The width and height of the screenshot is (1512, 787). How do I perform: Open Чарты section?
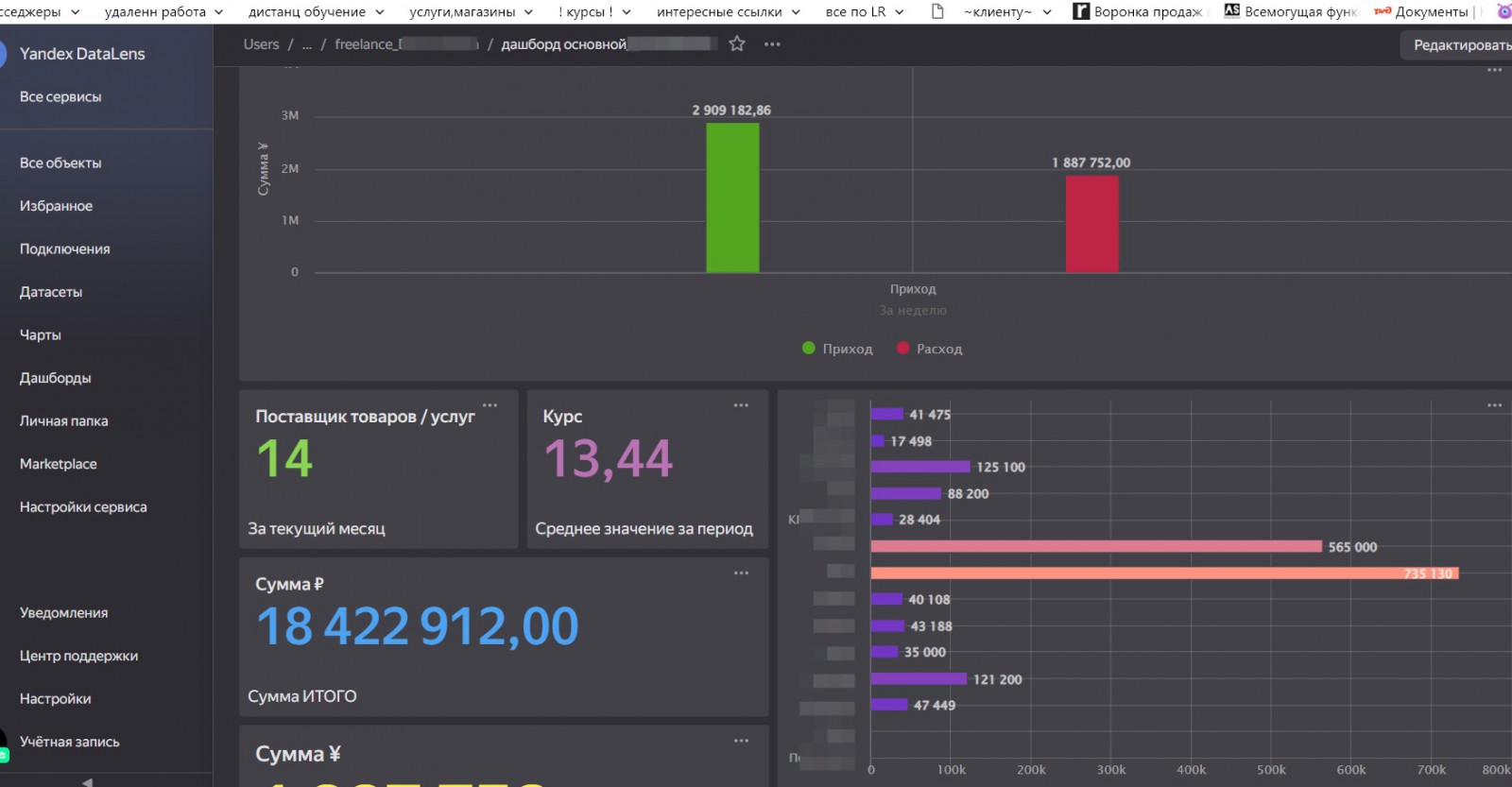click(41, 334)
